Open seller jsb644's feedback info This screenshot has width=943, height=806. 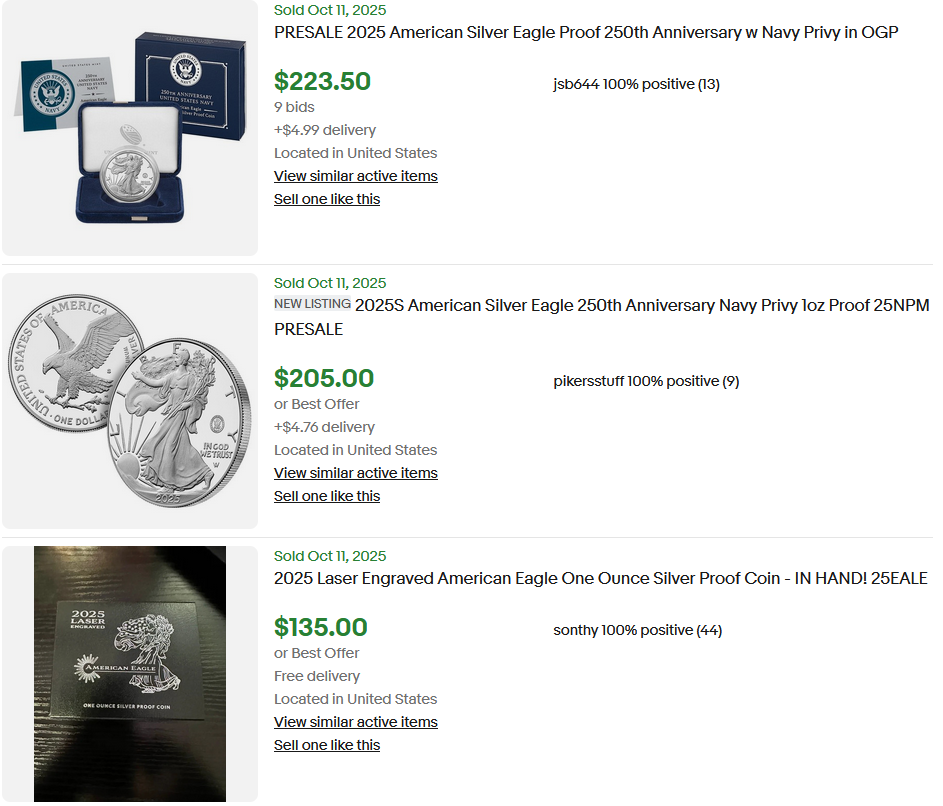636,84
